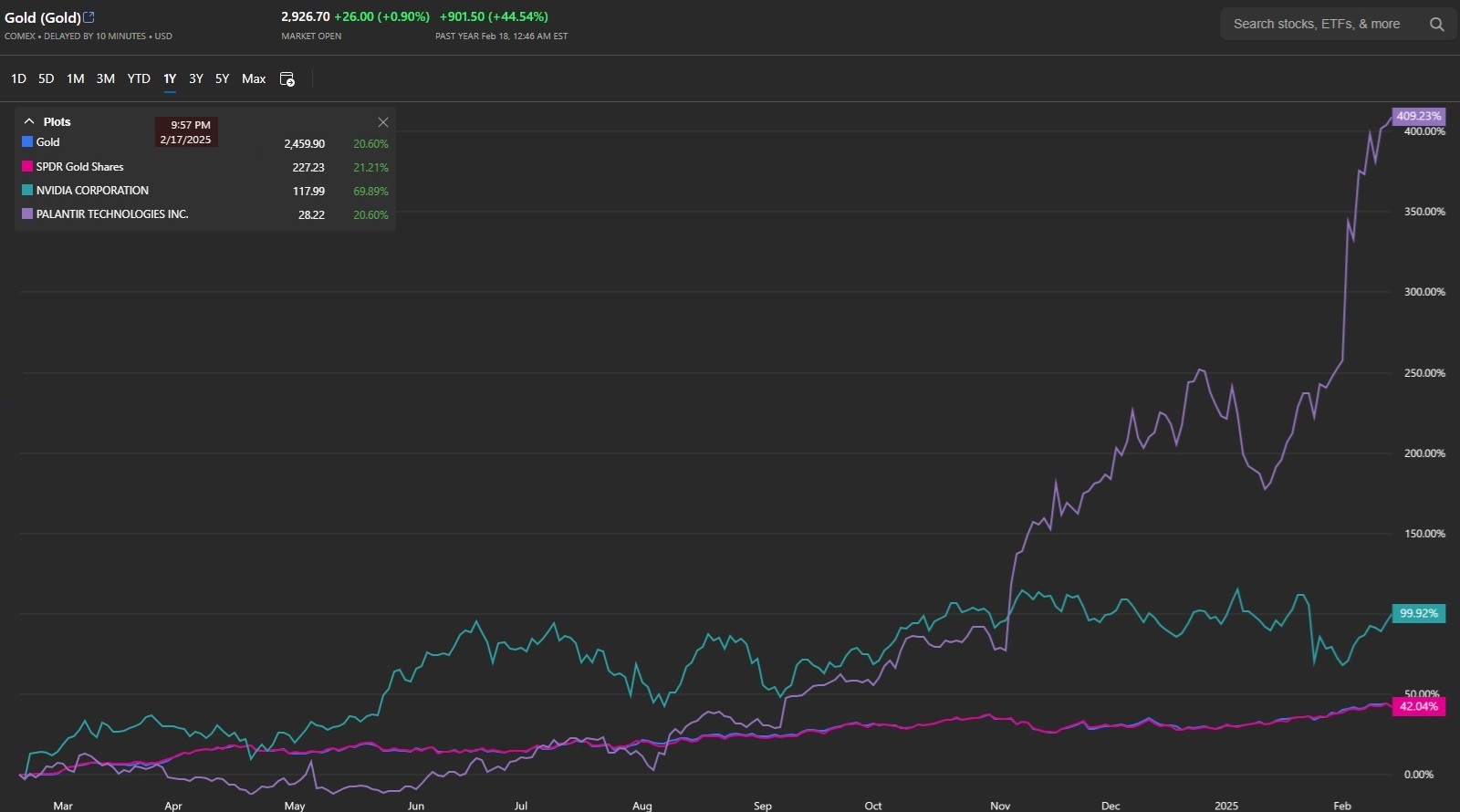Close the Plots legend panel
Image resolution: width=1460 pixels, height=812 pixels.
[x=383, y=122]
